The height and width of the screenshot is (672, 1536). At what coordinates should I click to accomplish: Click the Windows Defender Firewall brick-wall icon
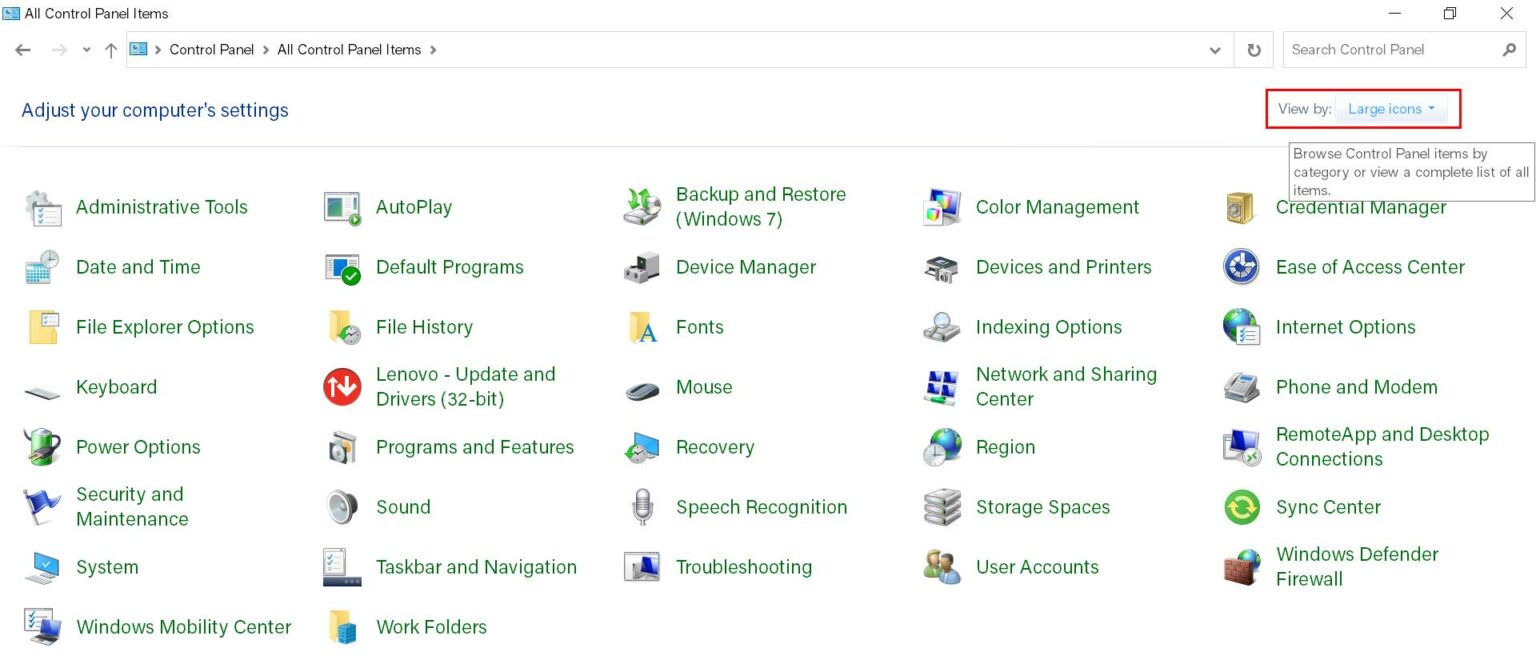click(x=1242, y=567)
